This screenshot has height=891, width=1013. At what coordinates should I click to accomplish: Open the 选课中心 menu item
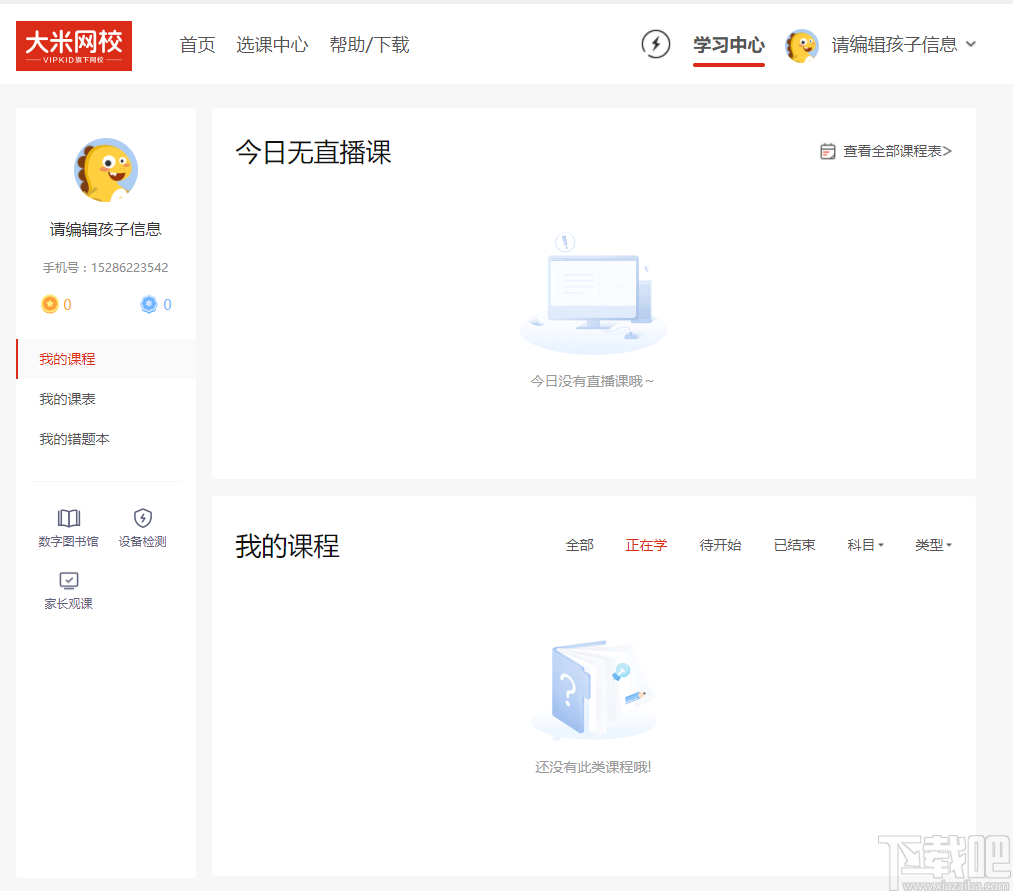(272, 45)
